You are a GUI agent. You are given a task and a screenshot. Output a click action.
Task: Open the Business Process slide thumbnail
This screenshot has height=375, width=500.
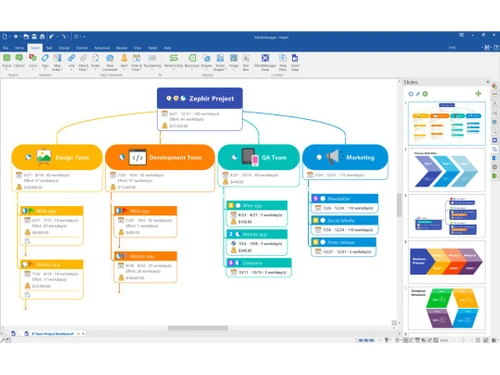click(447, 262)
